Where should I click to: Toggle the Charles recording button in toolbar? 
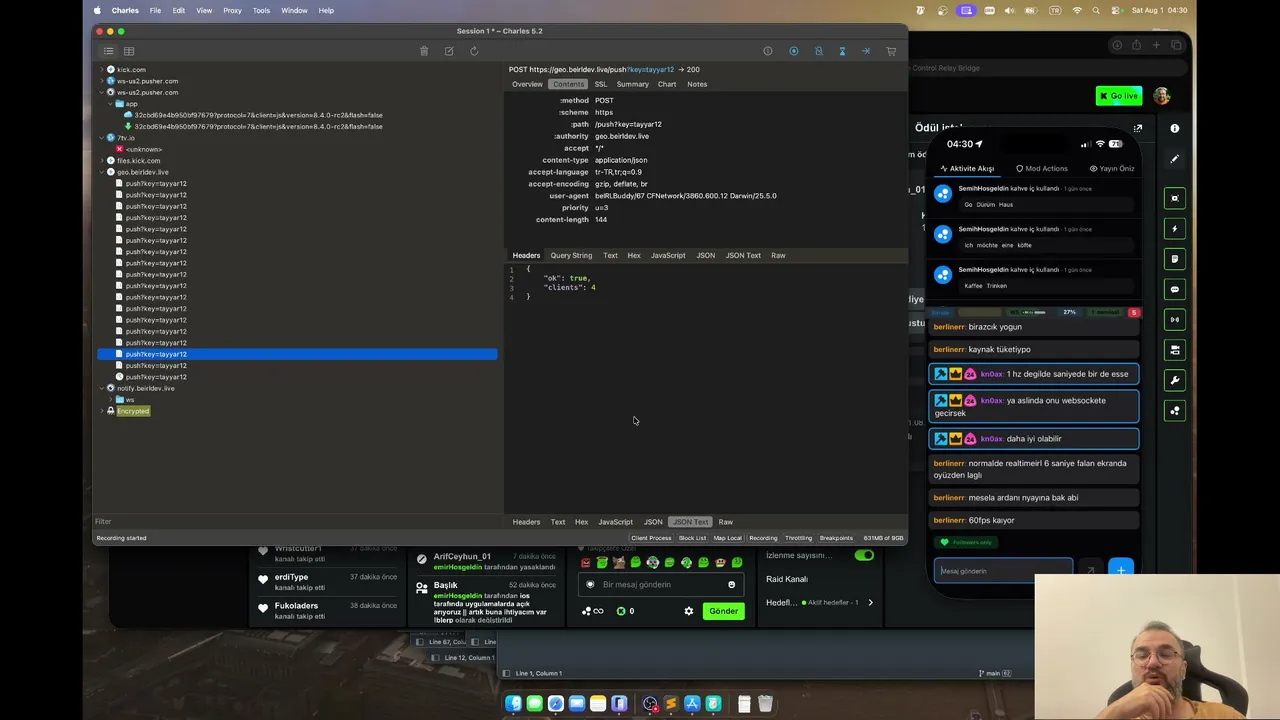pos(794,51)
